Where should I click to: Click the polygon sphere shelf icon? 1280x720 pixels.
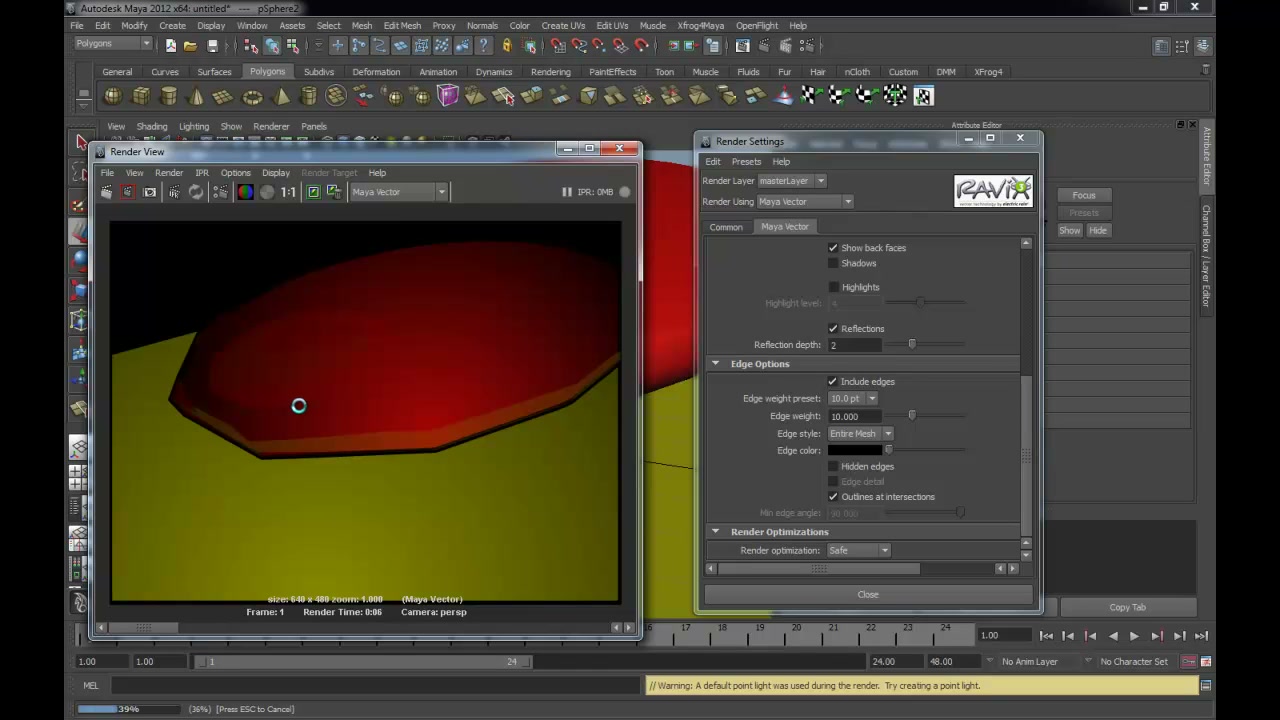pos(113,96)
